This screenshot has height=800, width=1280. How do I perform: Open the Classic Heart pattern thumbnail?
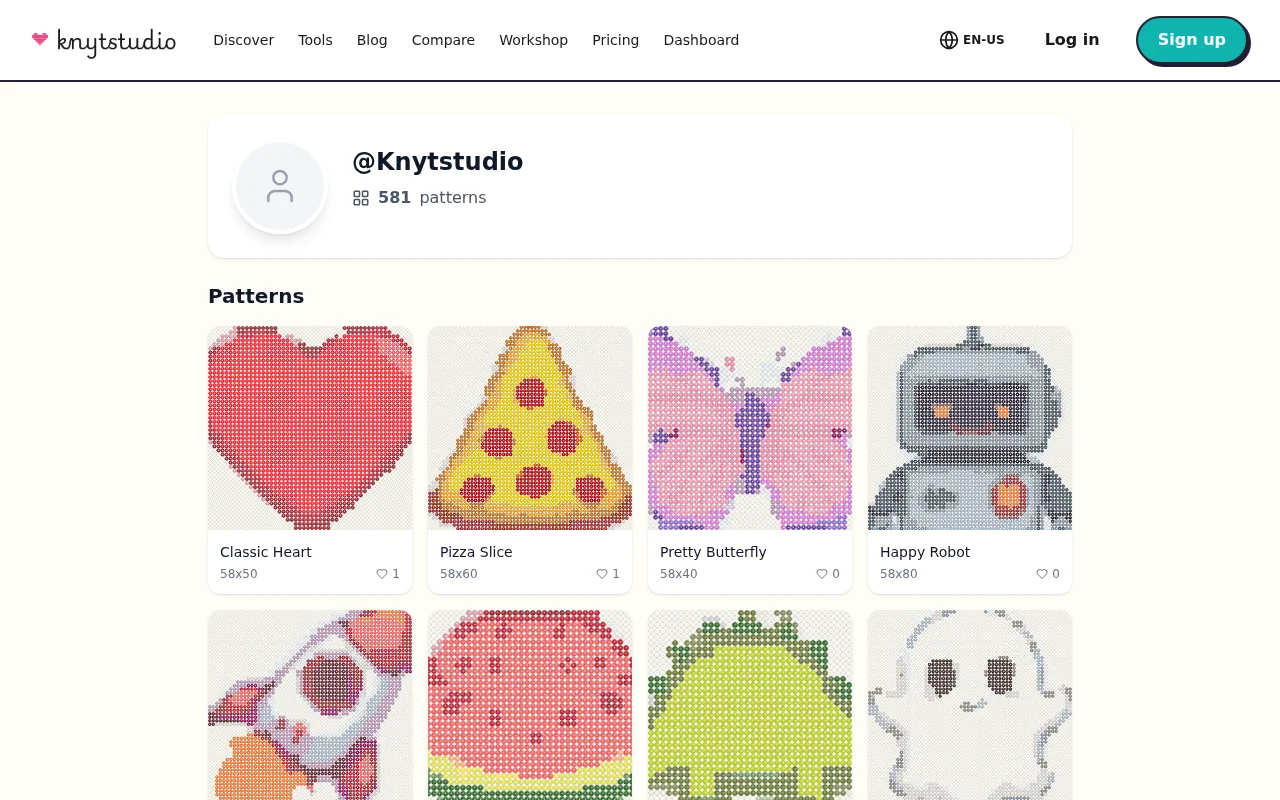[x=310, y=428]
